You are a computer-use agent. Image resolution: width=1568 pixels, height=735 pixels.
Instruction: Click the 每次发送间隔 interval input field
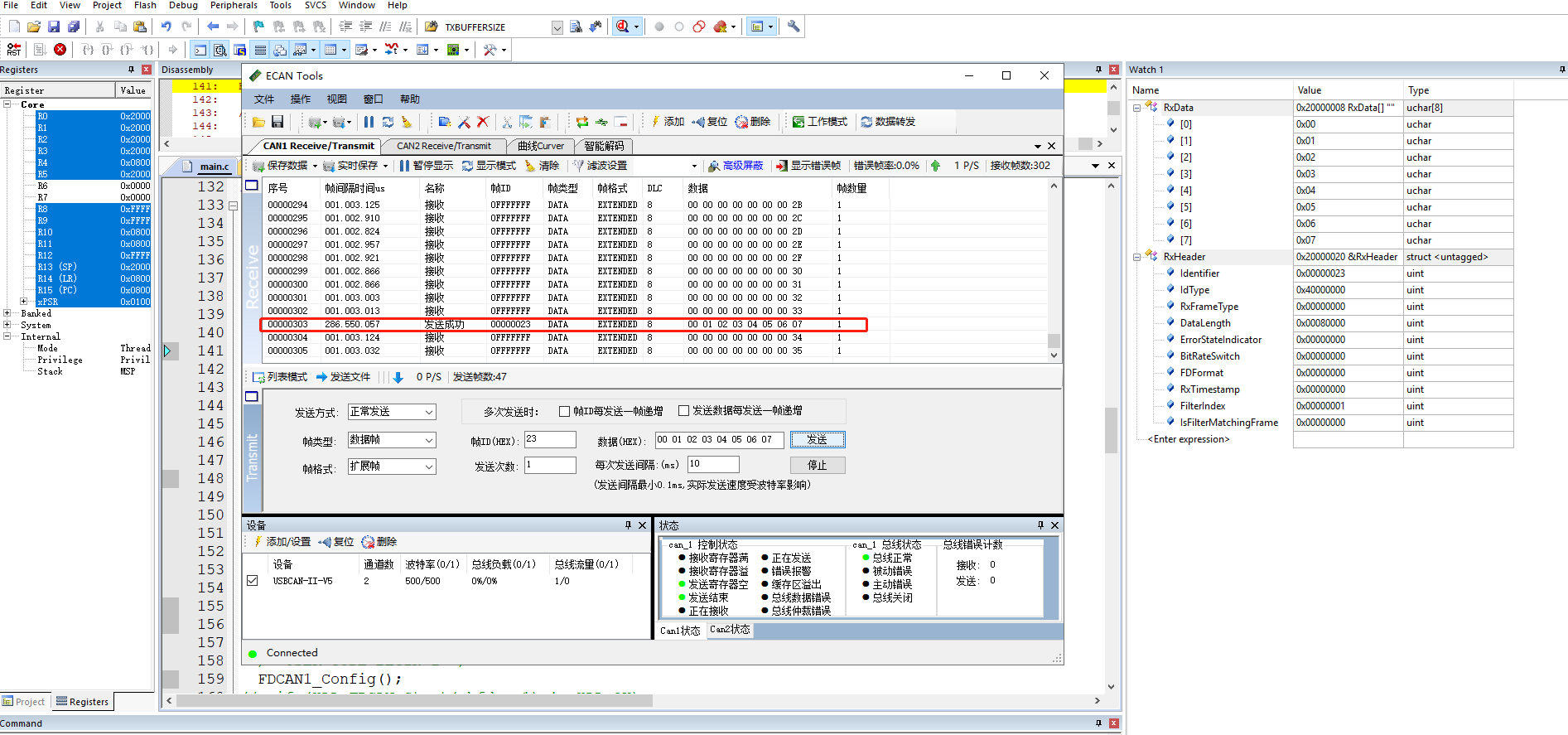[x=713, y=464]
